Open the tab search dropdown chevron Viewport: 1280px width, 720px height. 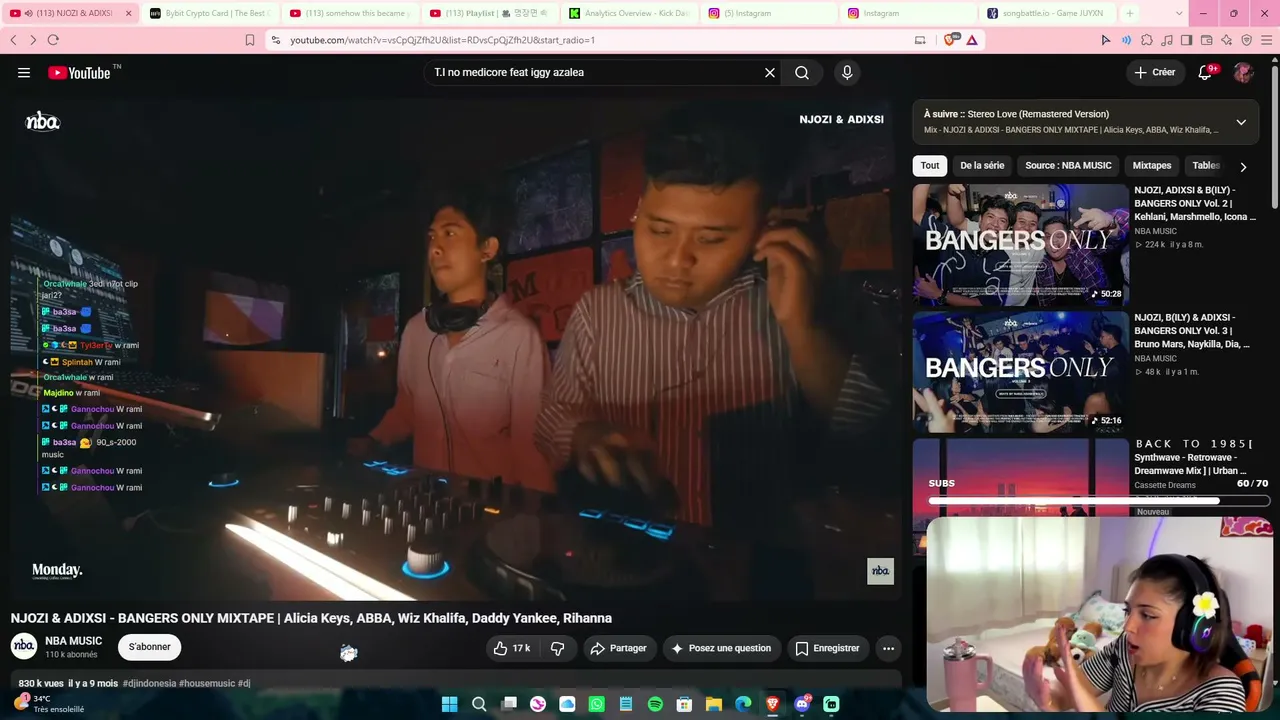[1179, 13]
